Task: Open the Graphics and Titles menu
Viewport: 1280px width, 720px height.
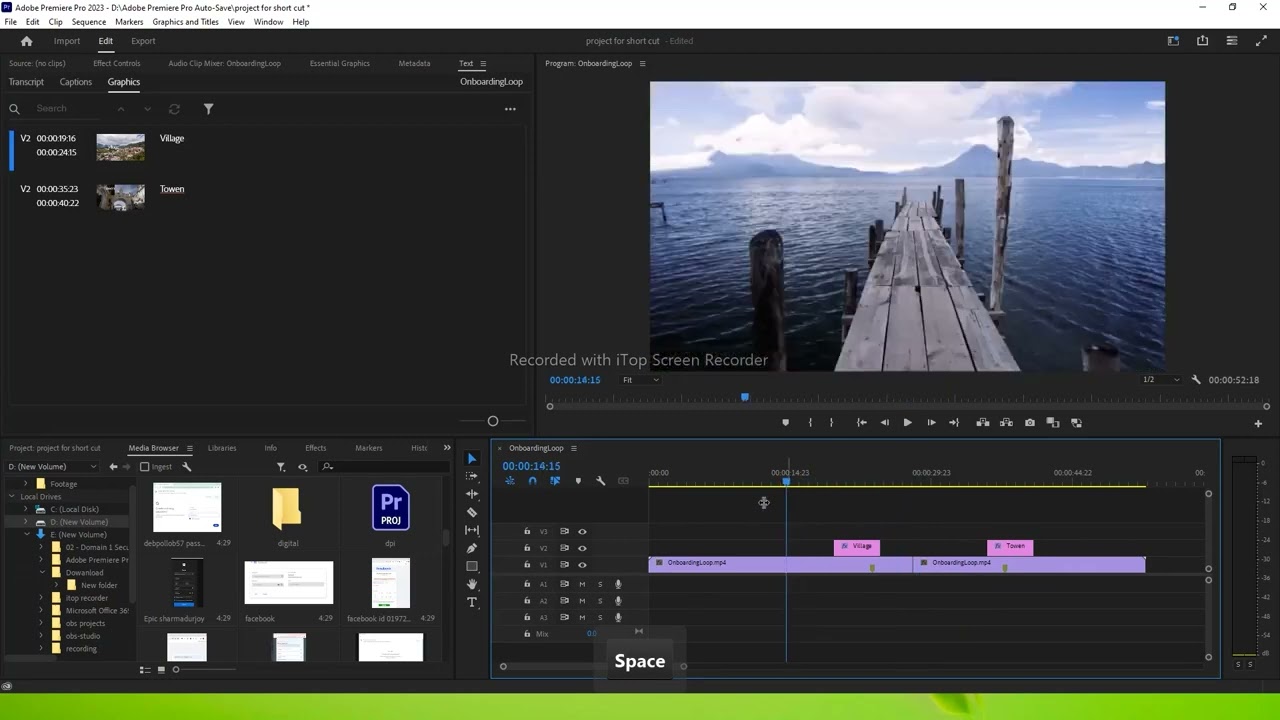Action: click(x=185, y=22)
